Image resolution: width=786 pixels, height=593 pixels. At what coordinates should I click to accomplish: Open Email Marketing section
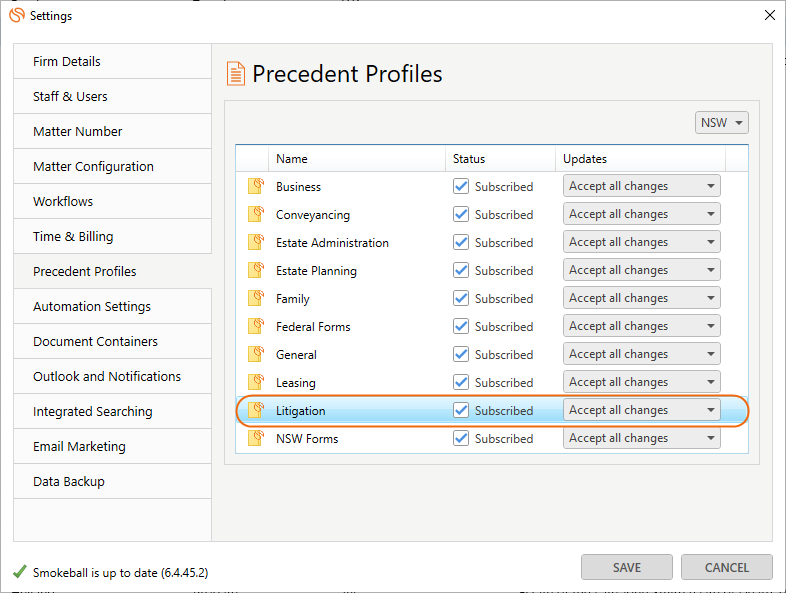click(112, 446)
